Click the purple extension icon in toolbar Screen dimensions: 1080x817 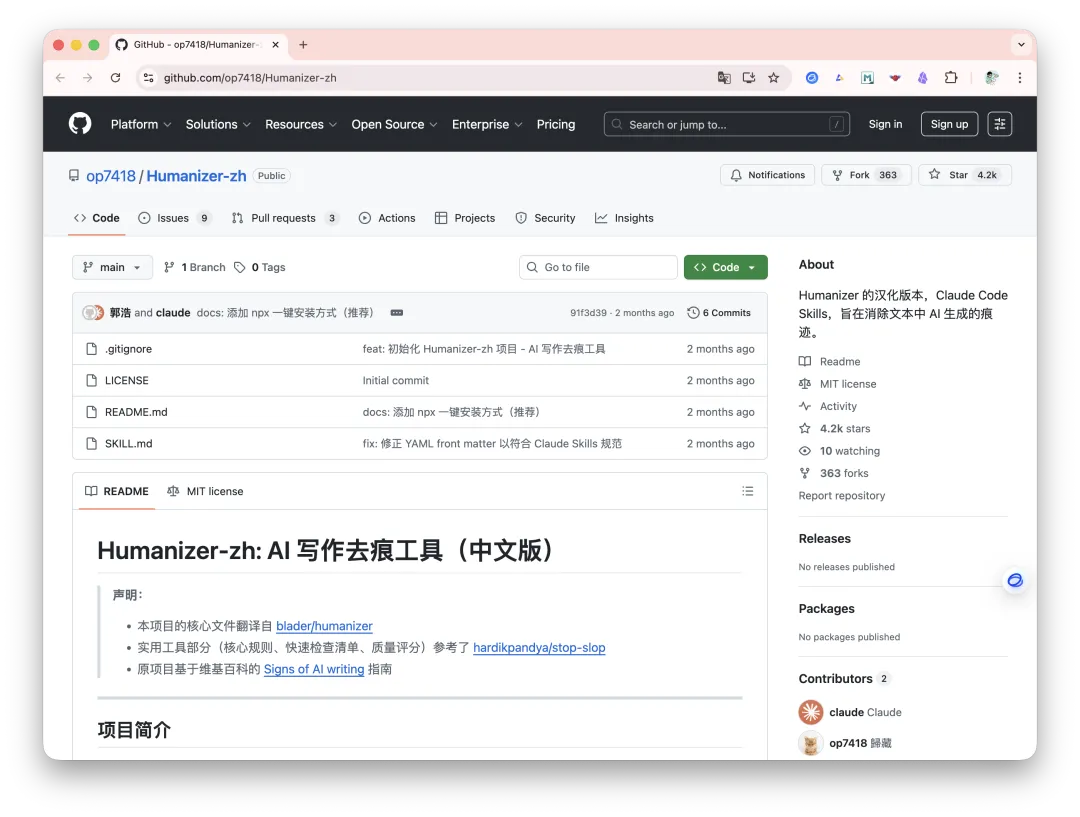(x=922, y=78)
